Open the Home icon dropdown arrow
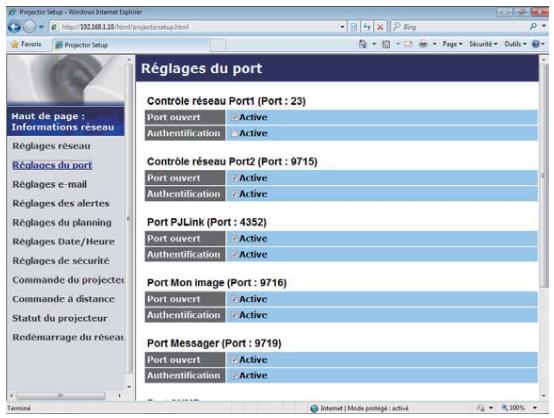The width and height of the screenshot is (554, 418). click(374, 44)
